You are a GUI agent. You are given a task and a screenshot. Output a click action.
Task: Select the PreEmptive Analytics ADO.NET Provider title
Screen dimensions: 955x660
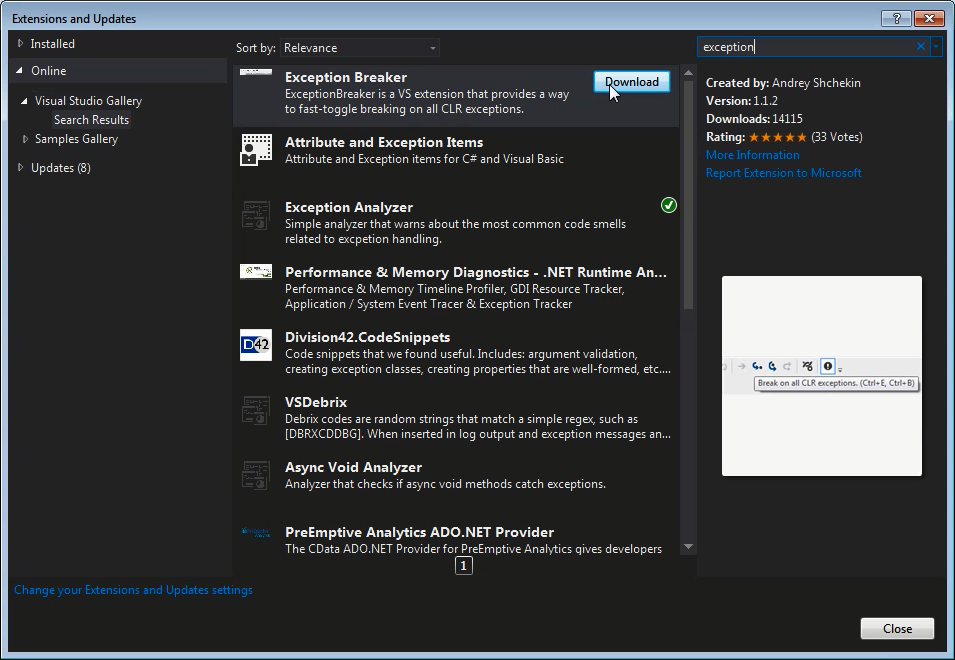(419, 532)
